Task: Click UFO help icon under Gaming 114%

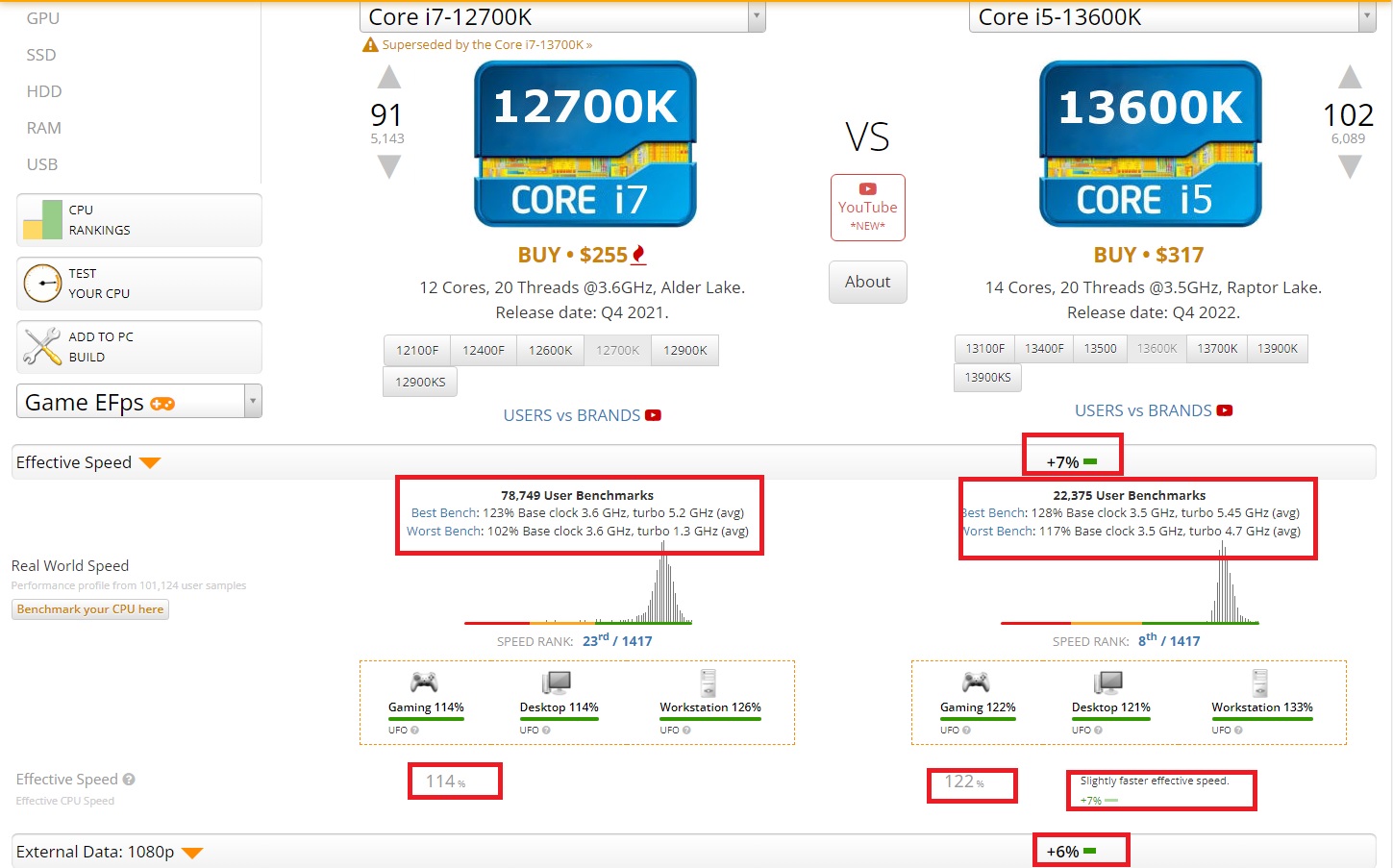Action: (414, 731)
